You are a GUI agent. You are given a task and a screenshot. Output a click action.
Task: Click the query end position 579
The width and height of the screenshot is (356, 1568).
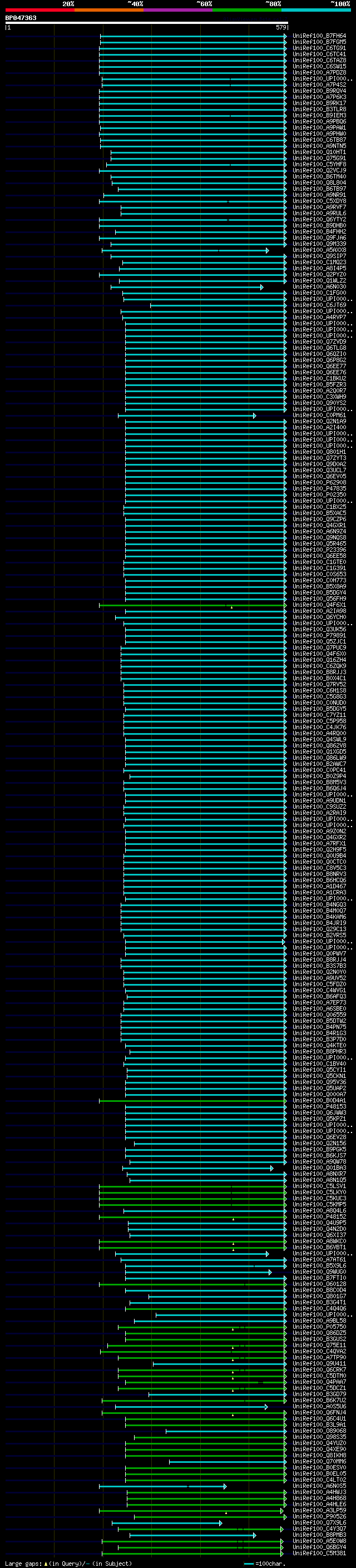point(280,27)
